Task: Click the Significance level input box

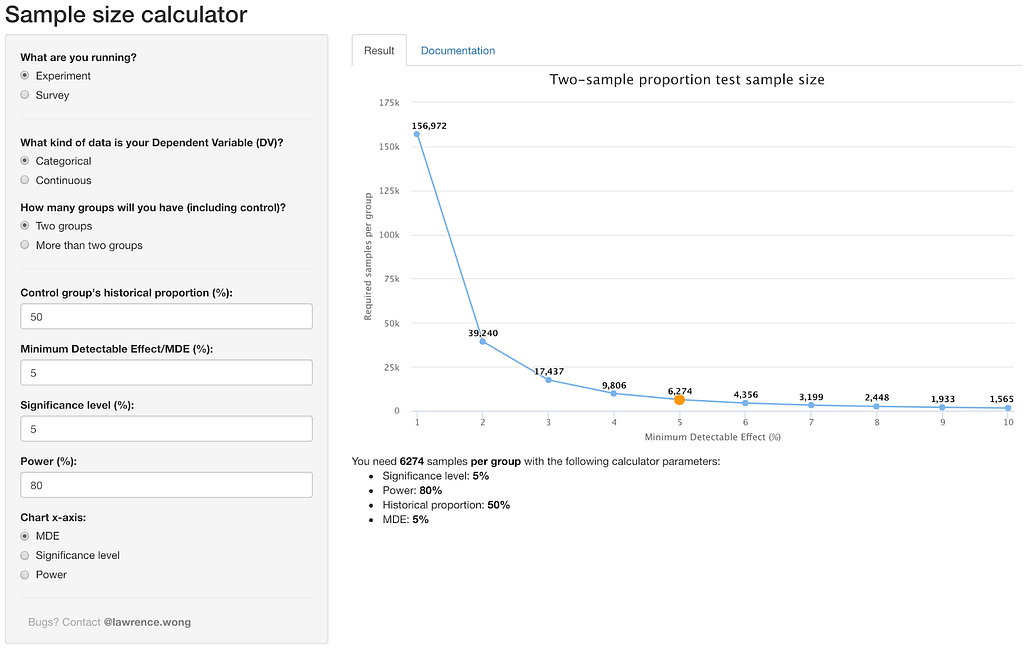Action: [x=166, y=429]
